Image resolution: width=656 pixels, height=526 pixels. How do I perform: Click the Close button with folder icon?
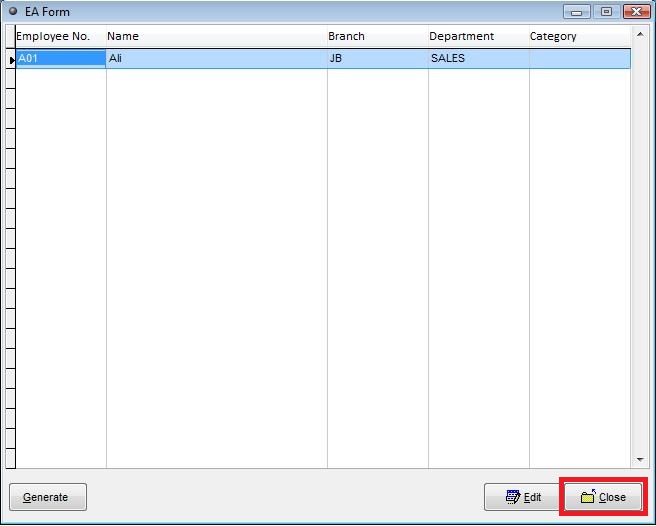pos(603,497)
